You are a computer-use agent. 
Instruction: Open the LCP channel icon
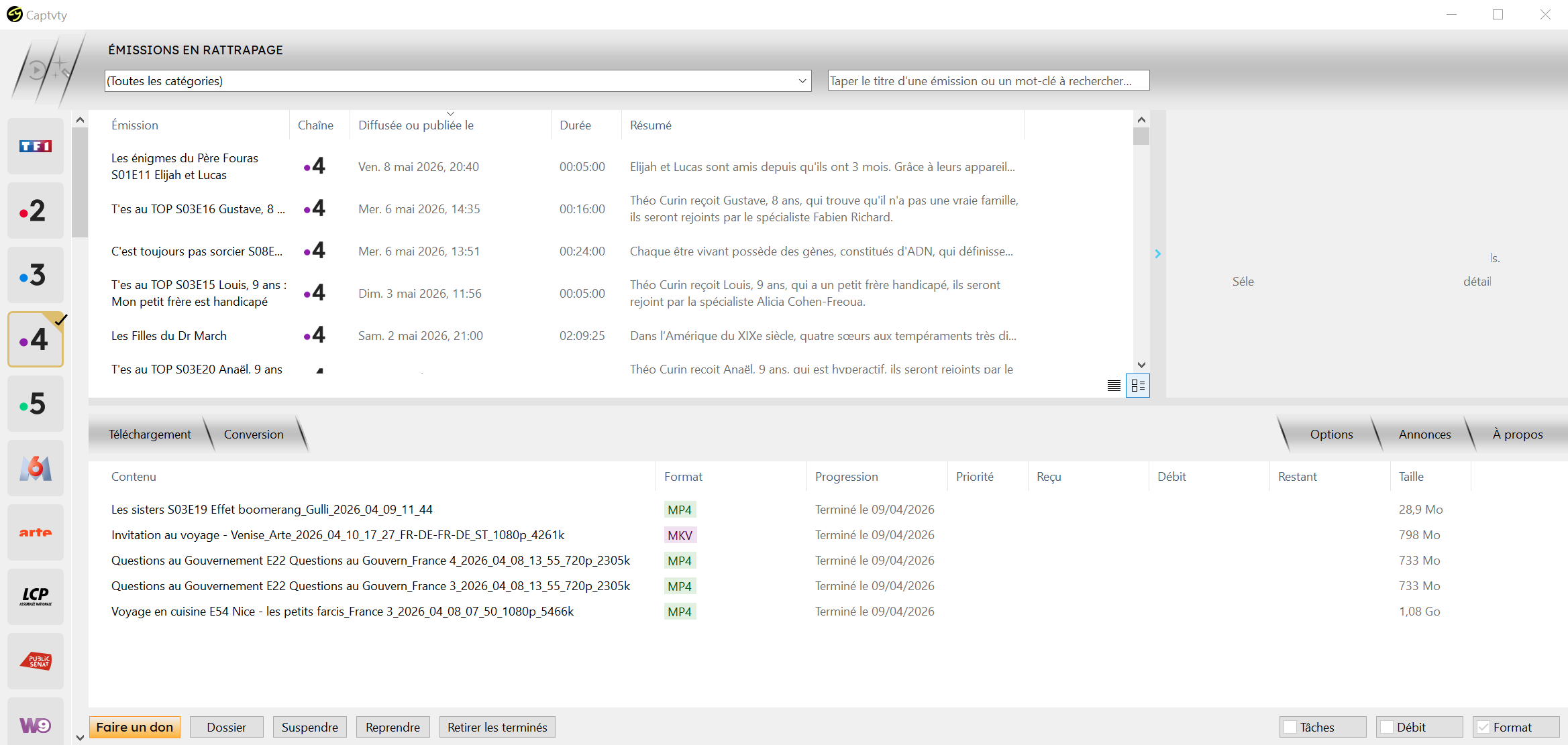coord(36,596)
